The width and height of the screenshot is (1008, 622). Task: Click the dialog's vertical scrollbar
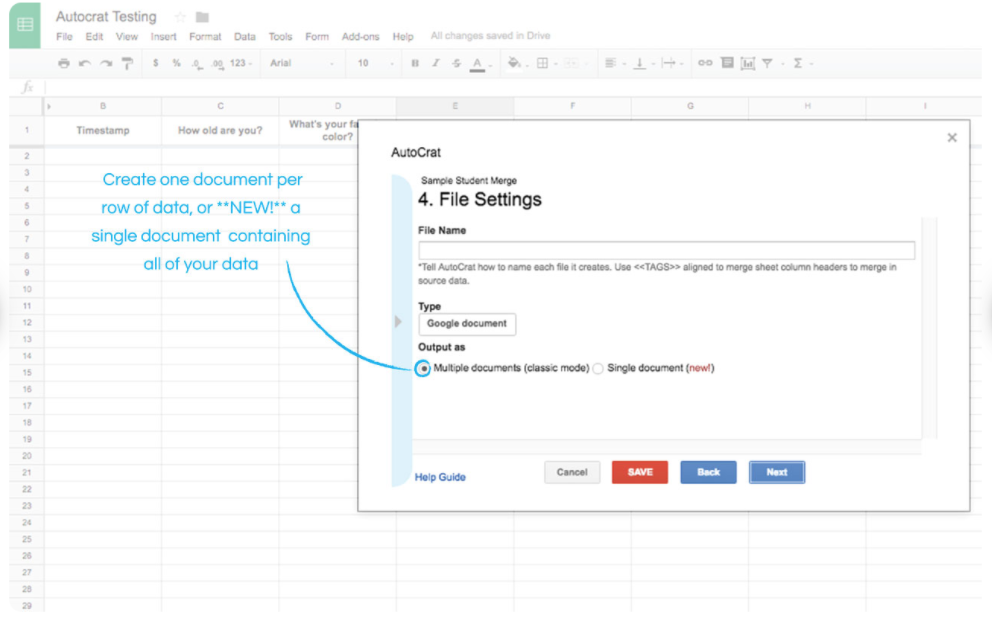pos(930,328)
